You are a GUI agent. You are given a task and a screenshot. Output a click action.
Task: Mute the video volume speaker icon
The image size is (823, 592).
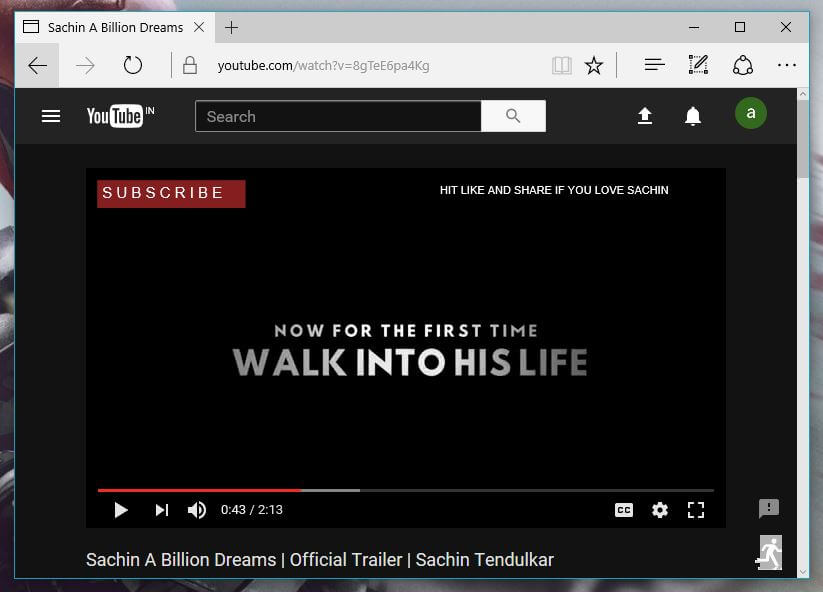coord(197,510)
